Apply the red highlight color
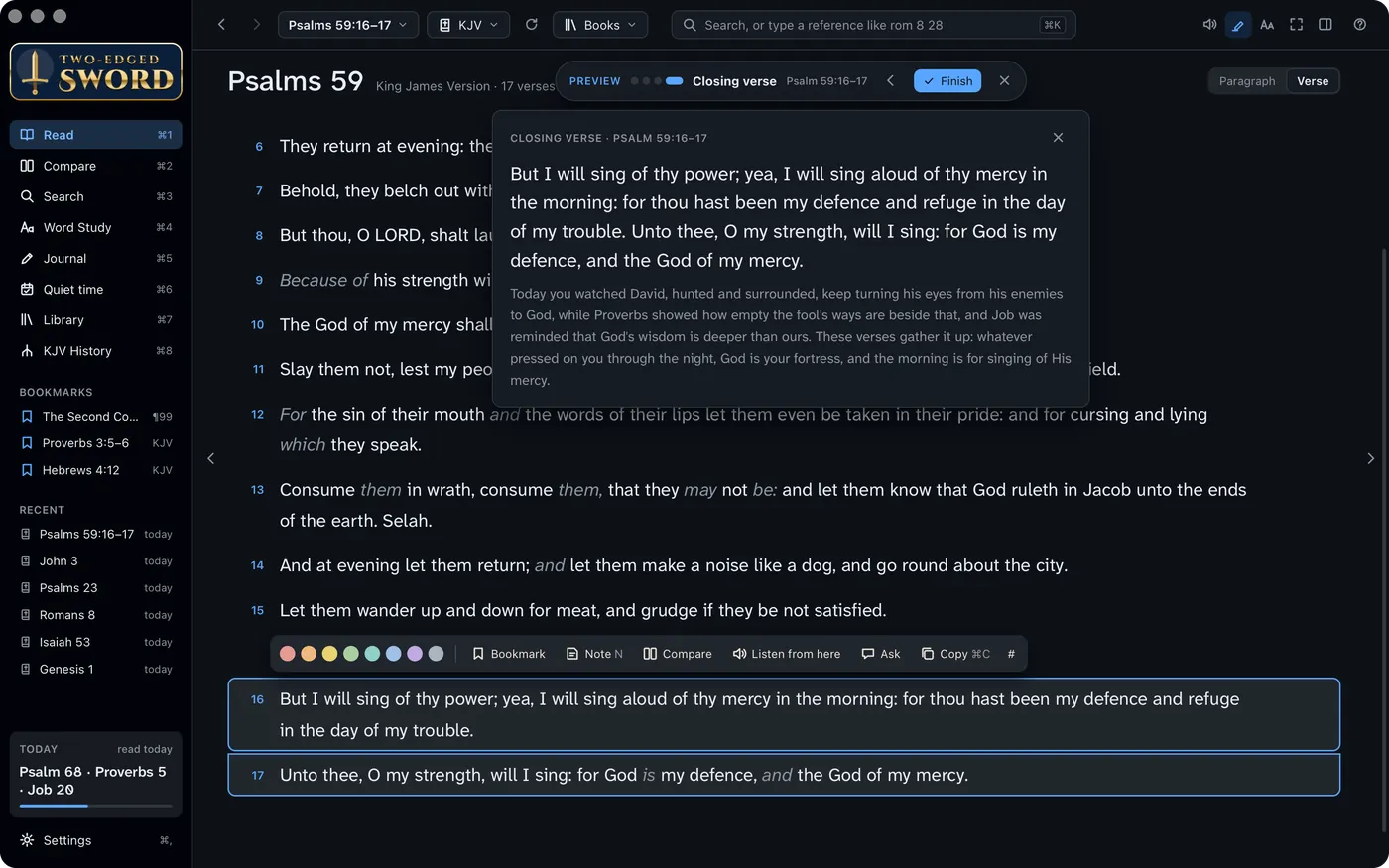The height and width of the screenshot is (868, 1389). pos(288,654)
